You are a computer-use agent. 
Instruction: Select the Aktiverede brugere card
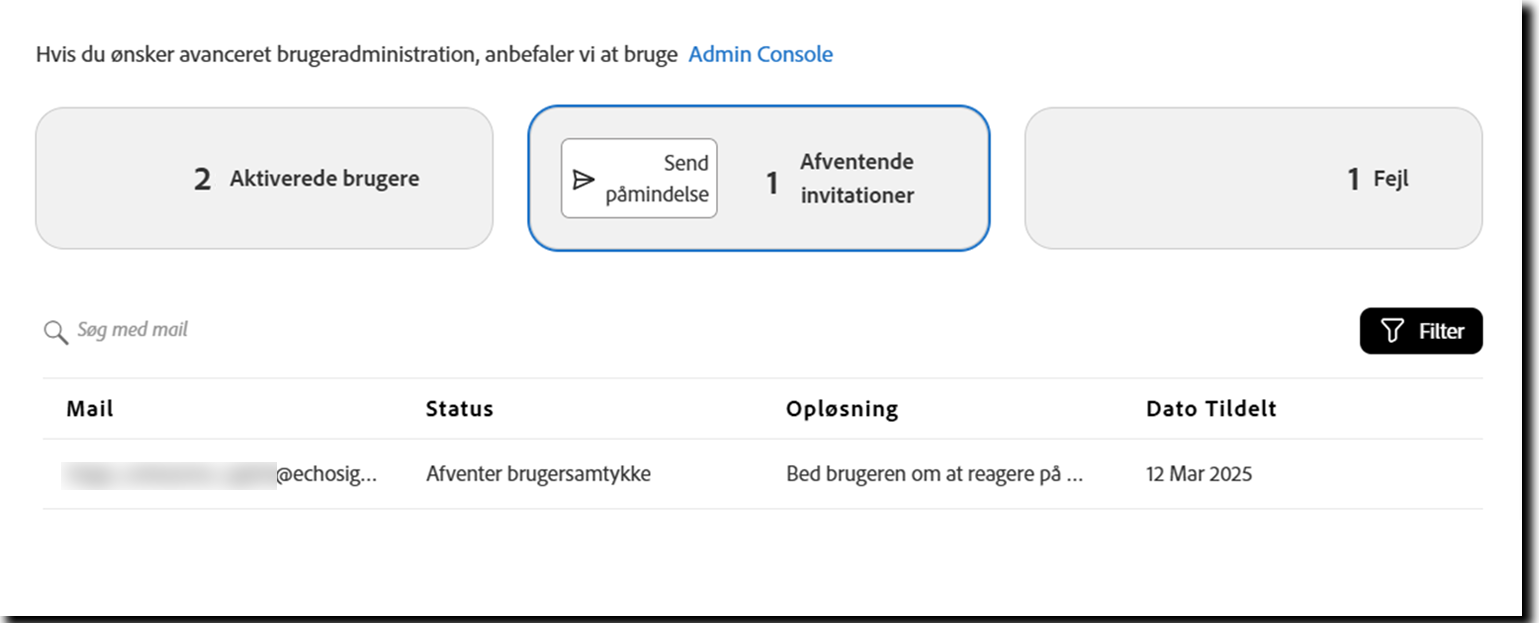(264, 178)
